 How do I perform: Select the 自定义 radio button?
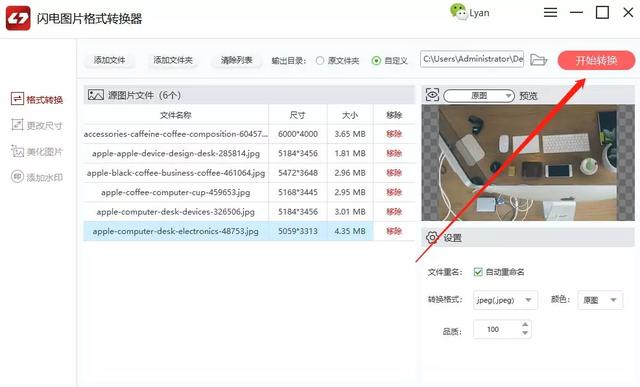pyautogui.click(x=376, y=61)
